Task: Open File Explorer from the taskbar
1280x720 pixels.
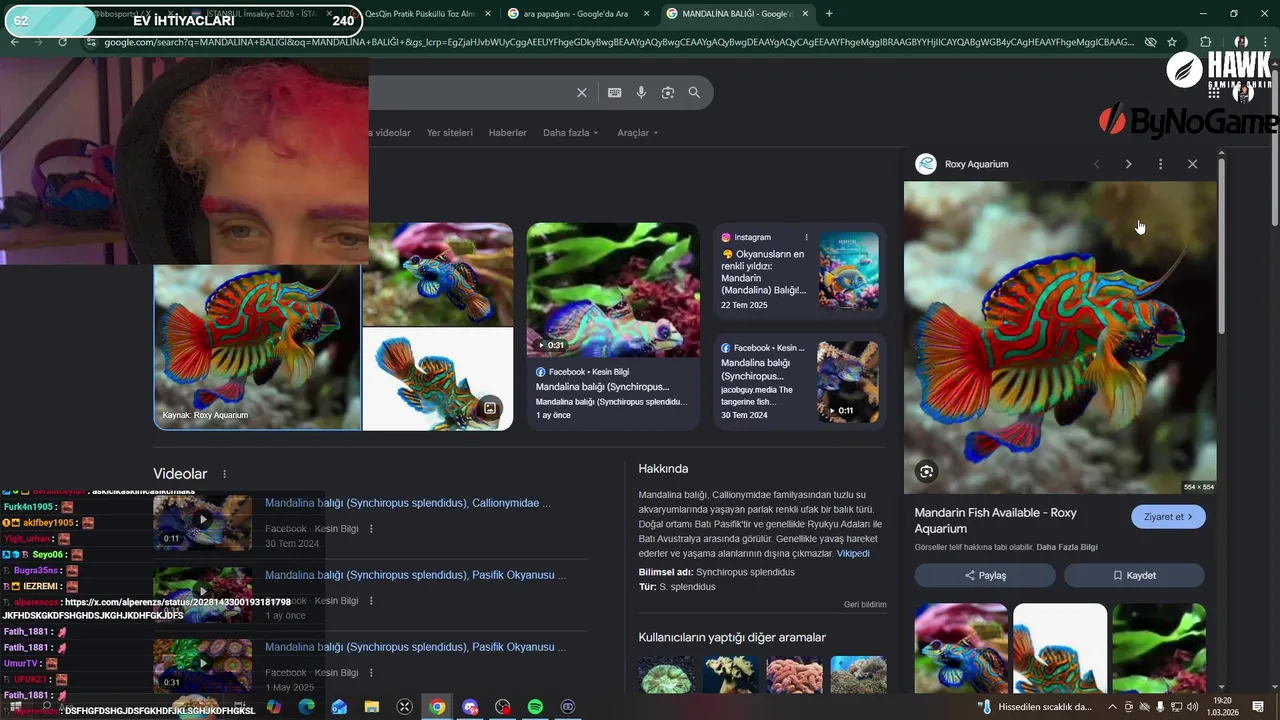Action: 372,707
